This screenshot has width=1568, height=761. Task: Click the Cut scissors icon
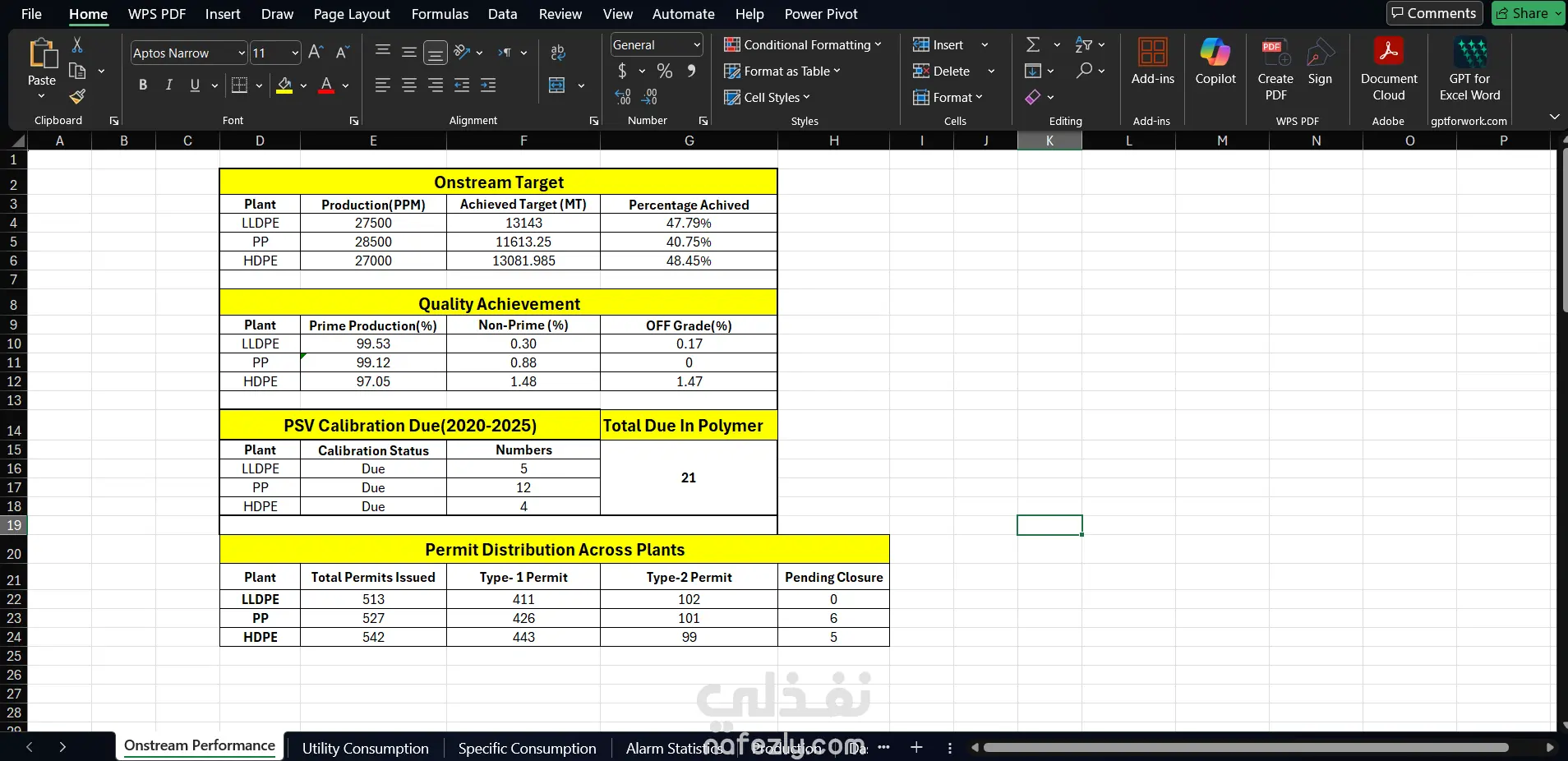(x=77, y=45)
